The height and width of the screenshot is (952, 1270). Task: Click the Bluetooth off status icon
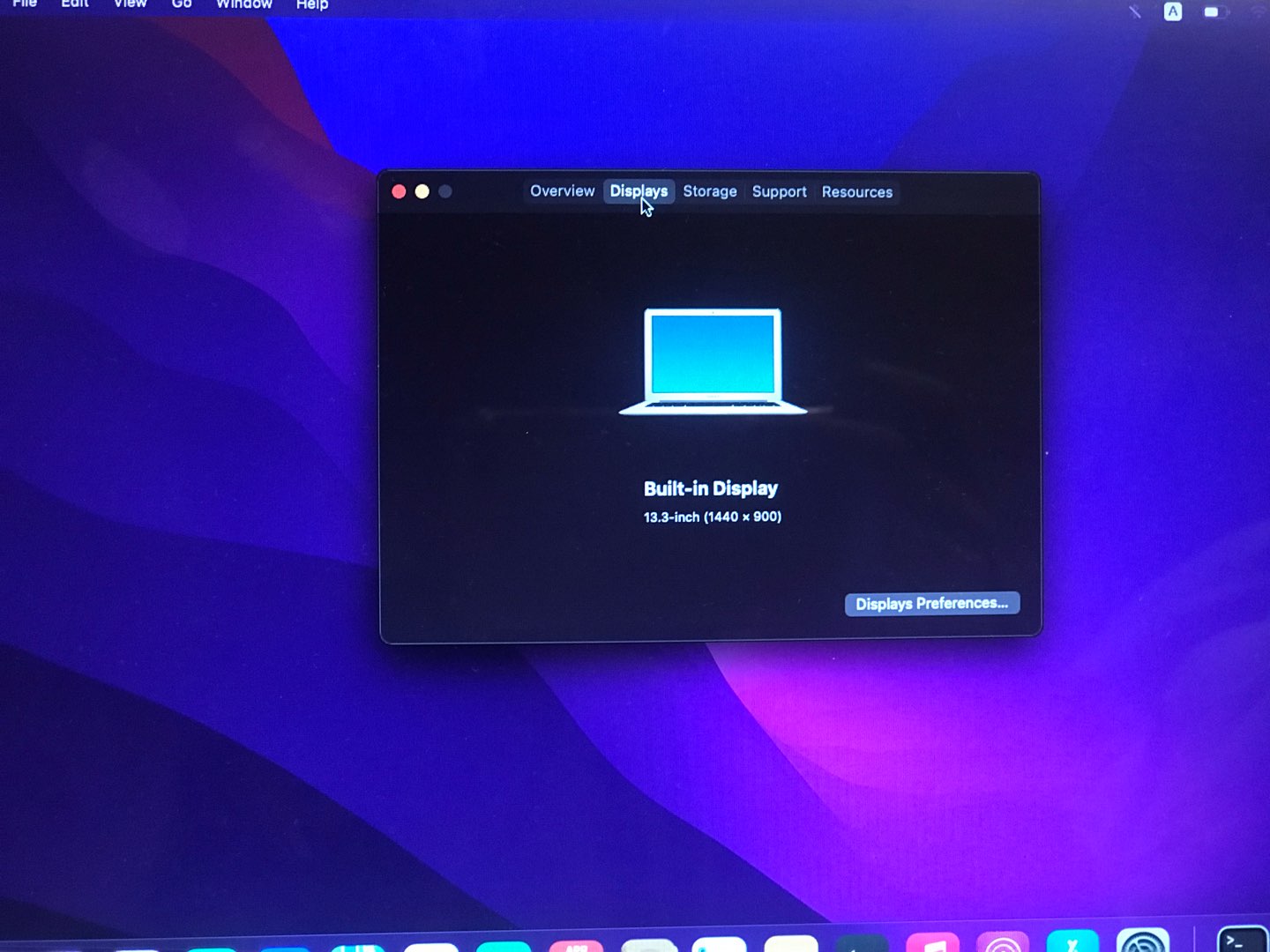pyautogui.click(x=1135, y=11)
